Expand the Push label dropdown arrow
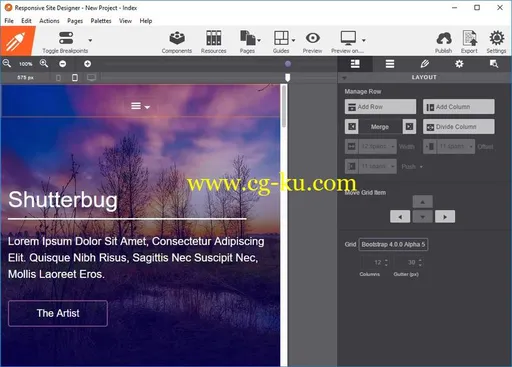The image size is (512, 367). pos(421,167)
